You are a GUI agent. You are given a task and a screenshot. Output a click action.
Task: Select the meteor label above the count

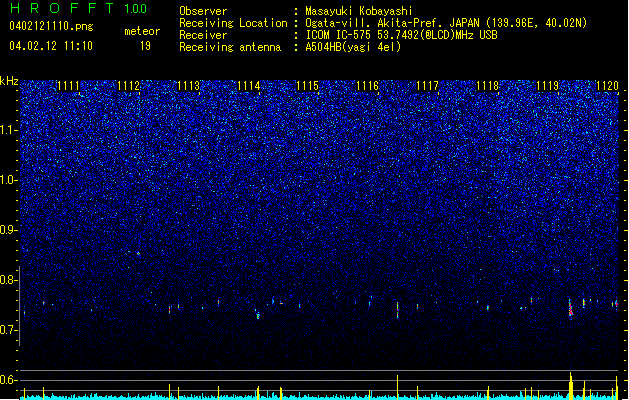click(x=142, y=31)
